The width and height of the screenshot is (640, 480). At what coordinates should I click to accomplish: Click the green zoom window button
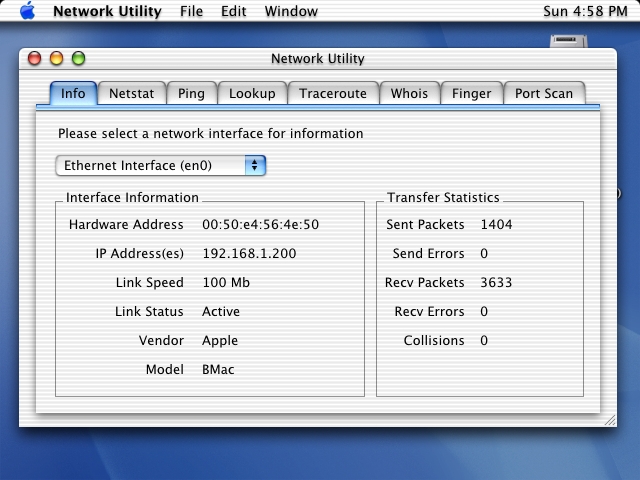78,58
